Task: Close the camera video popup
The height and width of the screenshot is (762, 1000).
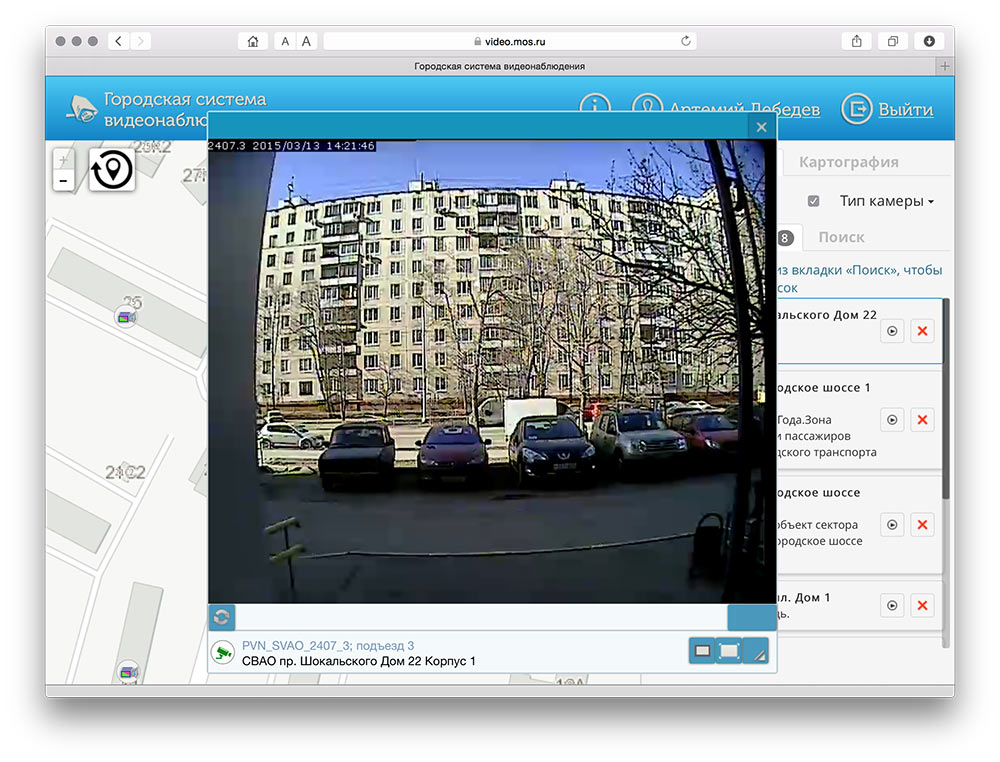Action: [761, 127]
